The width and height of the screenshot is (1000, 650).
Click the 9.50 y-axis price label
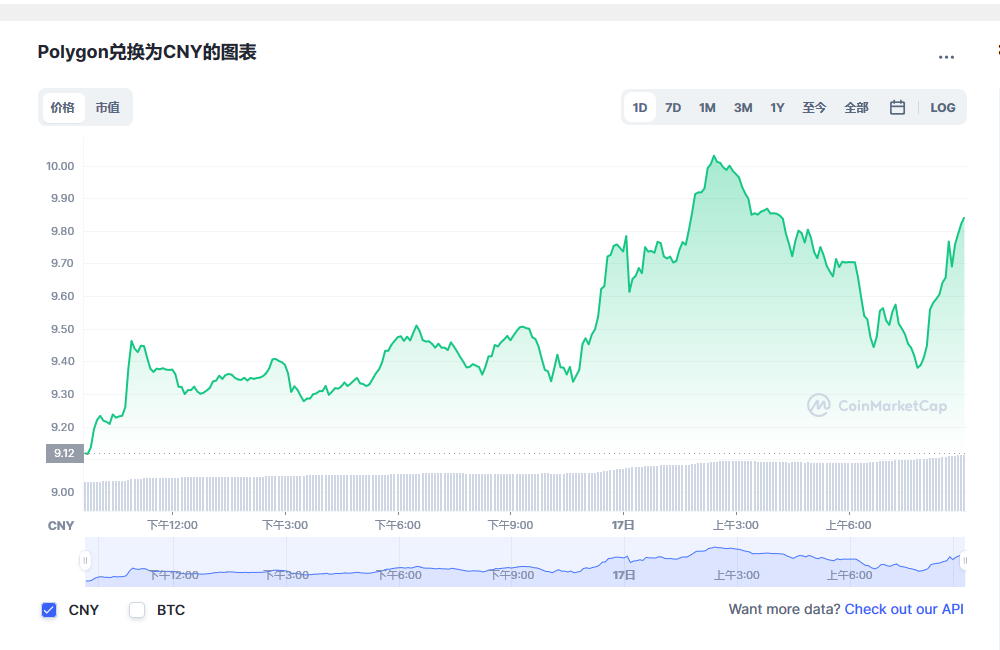tap(62, 329)
